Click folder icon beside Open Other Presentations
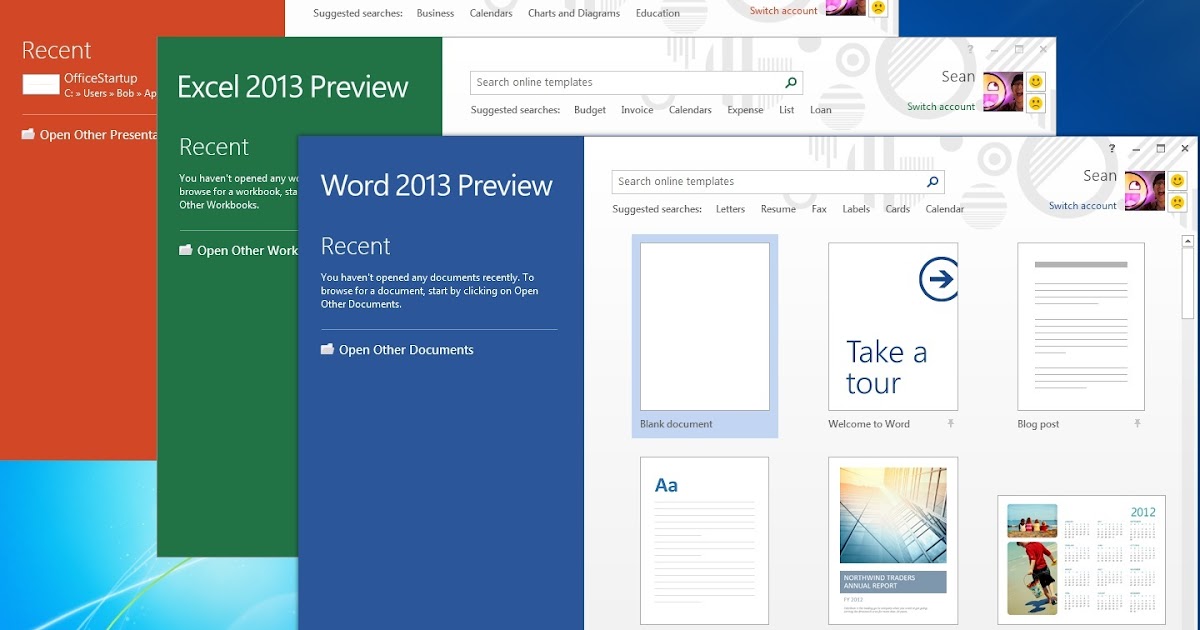The image size is (1200, 630). point(28,134)
